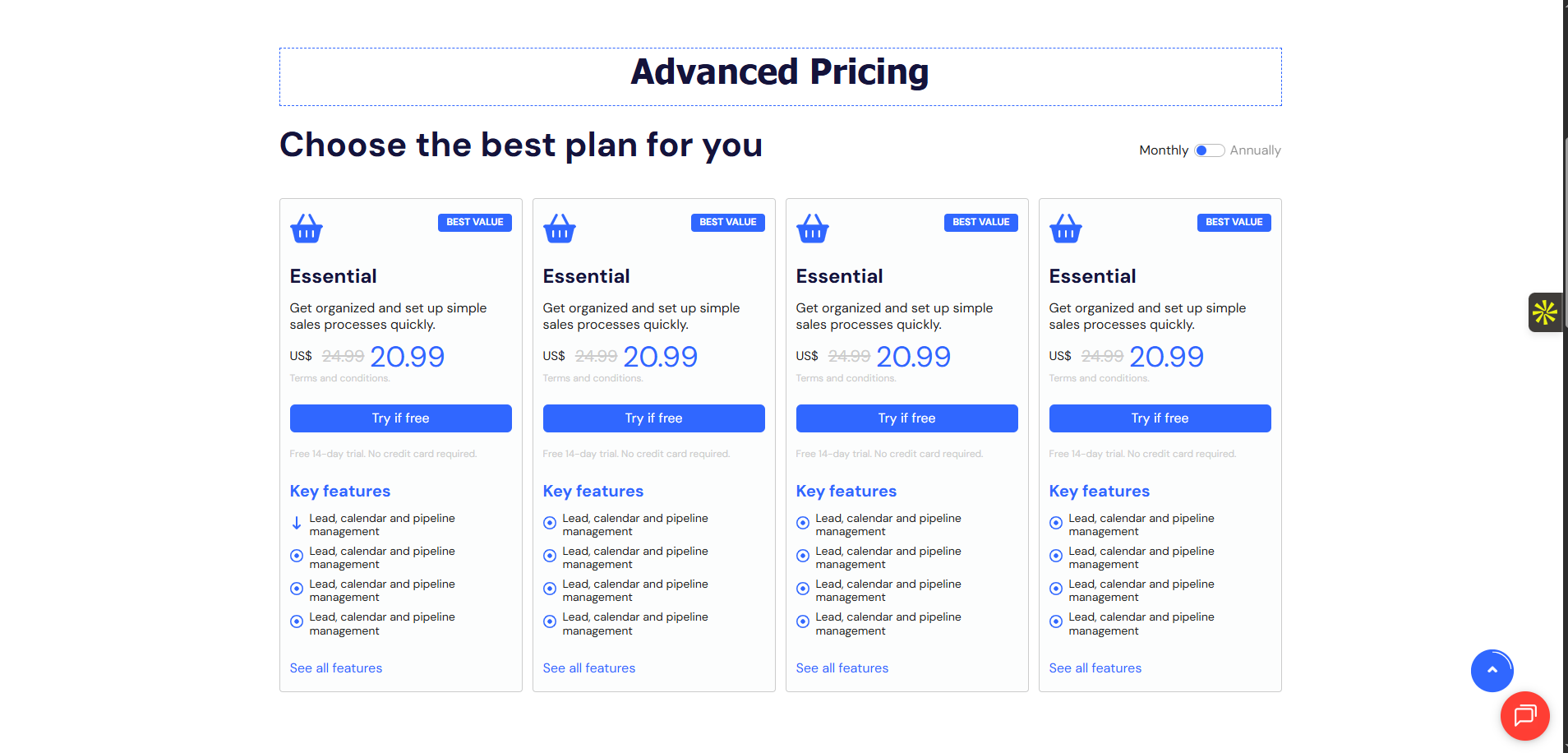1568x753 pixels.
Task: Click the BEST VALUE badge on the first card
Action: tap(475, 222)
